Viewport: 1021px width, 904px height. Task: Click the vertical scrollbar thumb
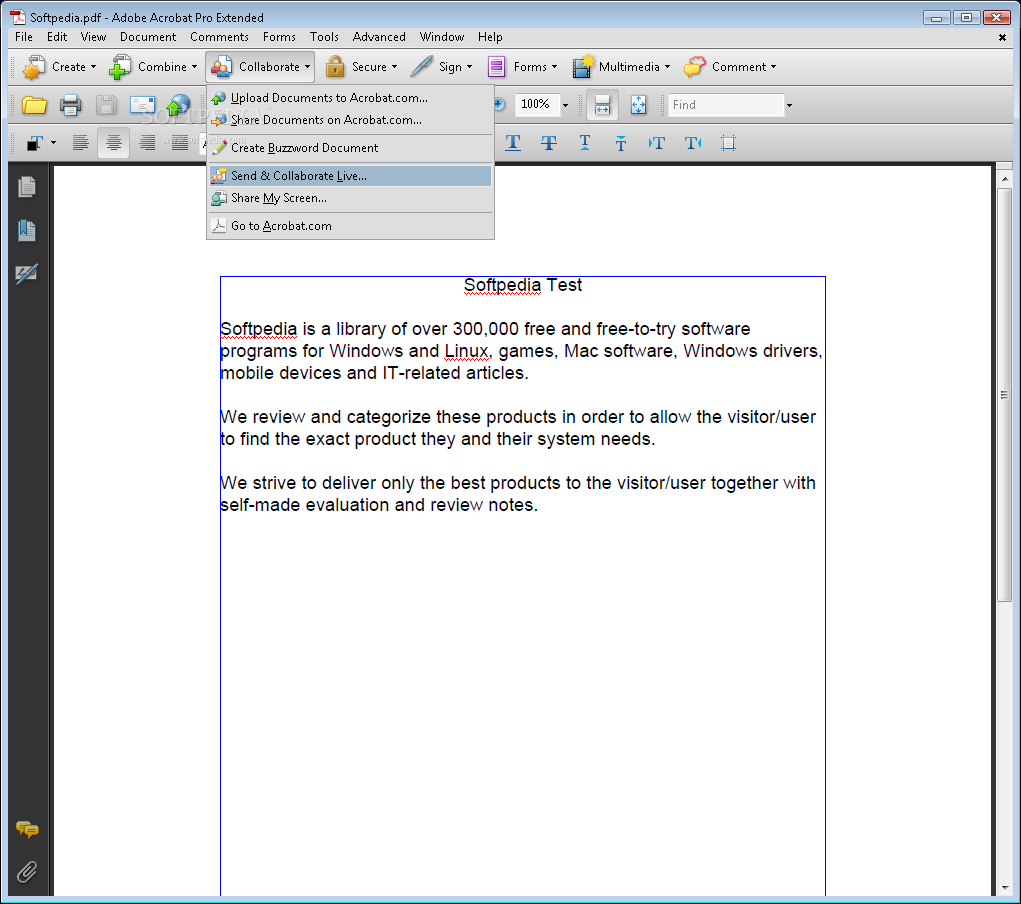coord(1005,395)
